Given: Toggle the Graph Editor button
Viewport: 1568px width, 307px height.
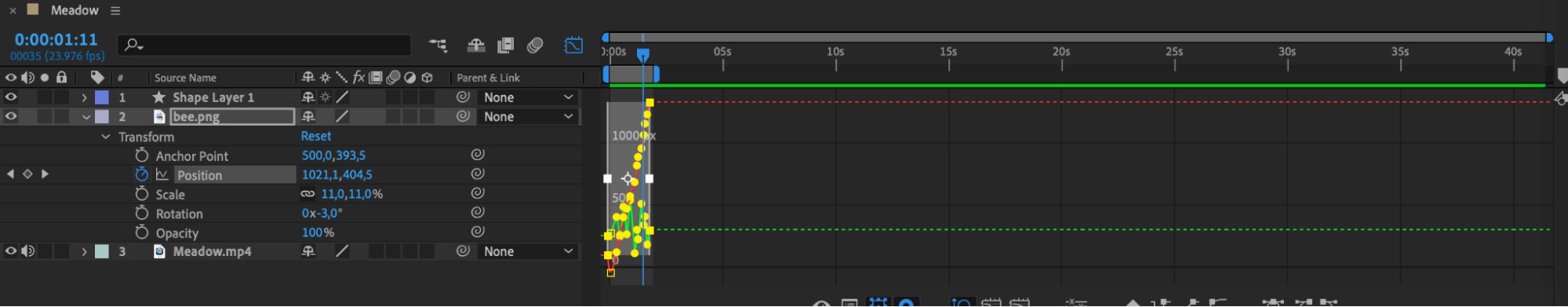Looking at the screenshot, I should coord(574,46).
